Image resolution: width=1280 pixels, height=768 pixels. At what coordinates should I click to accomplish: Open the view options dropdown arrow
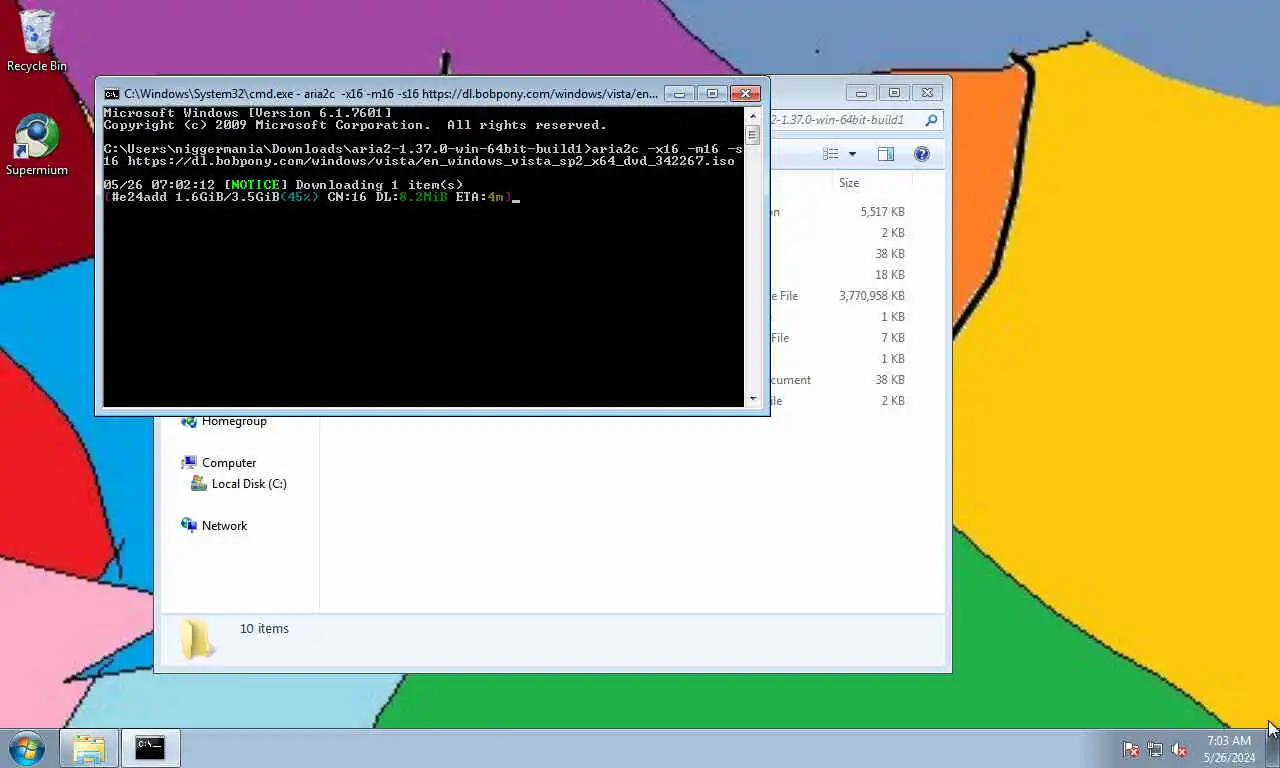pos(852,154)
